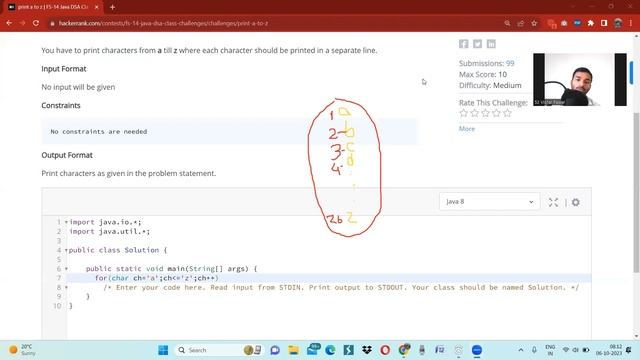Open Dropbox from the taskbar
Image resolution: width=640 pixels, height=360 pixels.
tap(367, 350)
